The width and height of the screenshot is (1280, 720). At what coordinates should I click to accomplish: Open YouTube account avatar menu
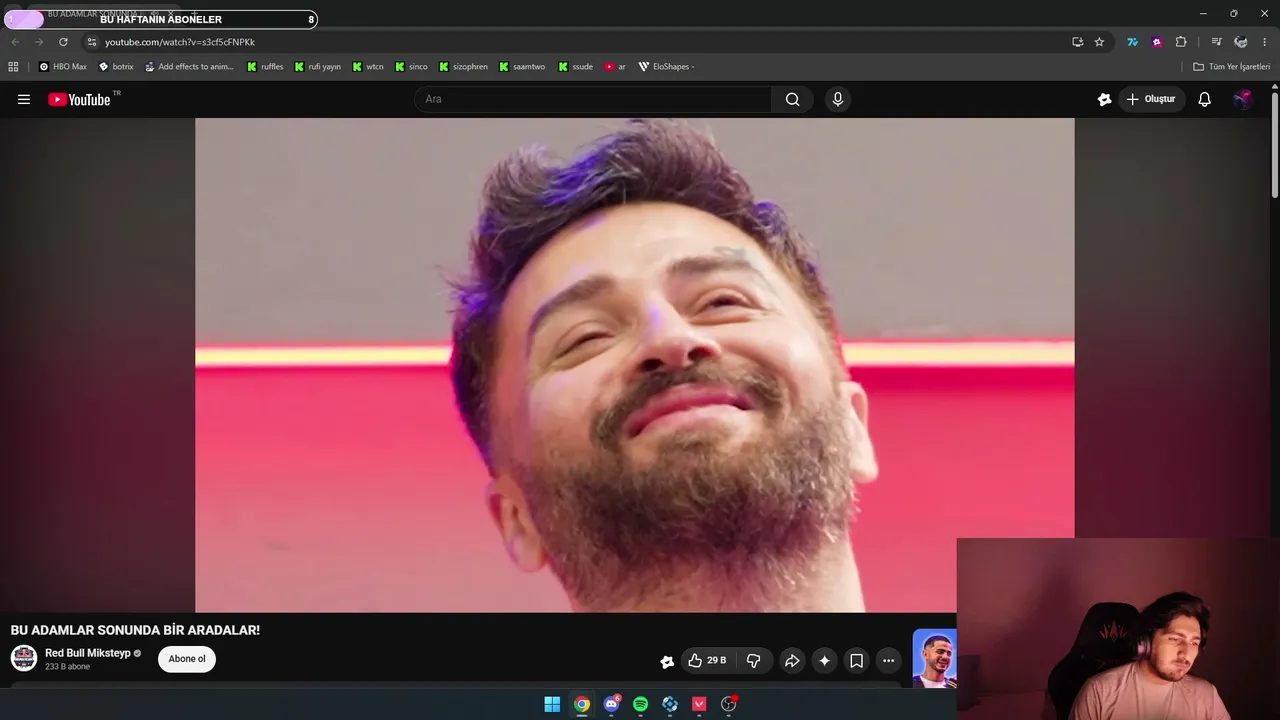click(x=1242, y=99)
